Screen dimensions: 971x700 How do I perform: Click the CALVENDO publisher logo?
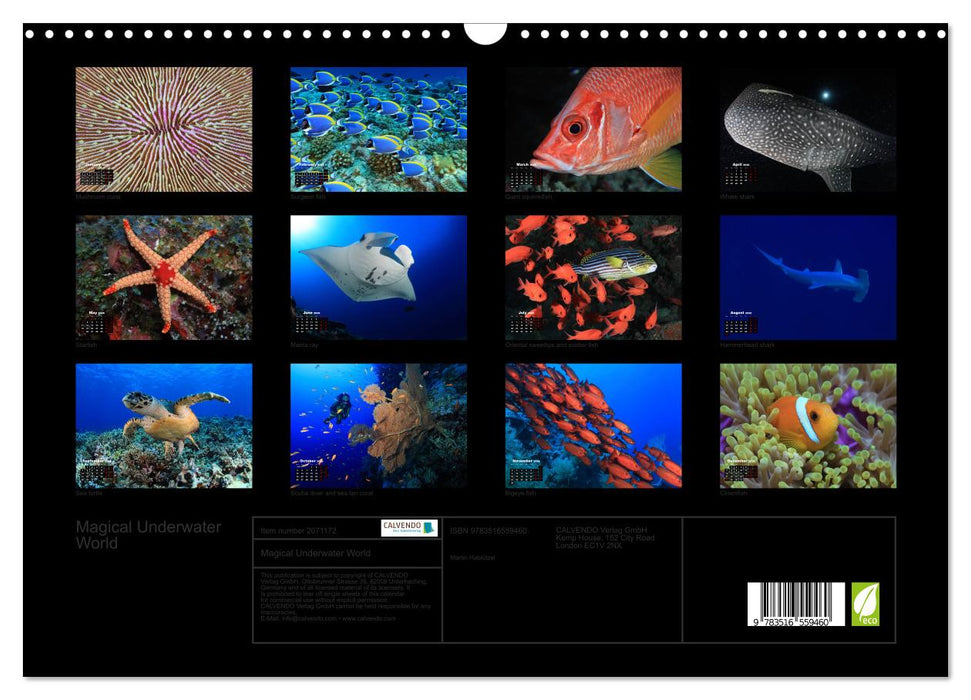pos(406,527)
